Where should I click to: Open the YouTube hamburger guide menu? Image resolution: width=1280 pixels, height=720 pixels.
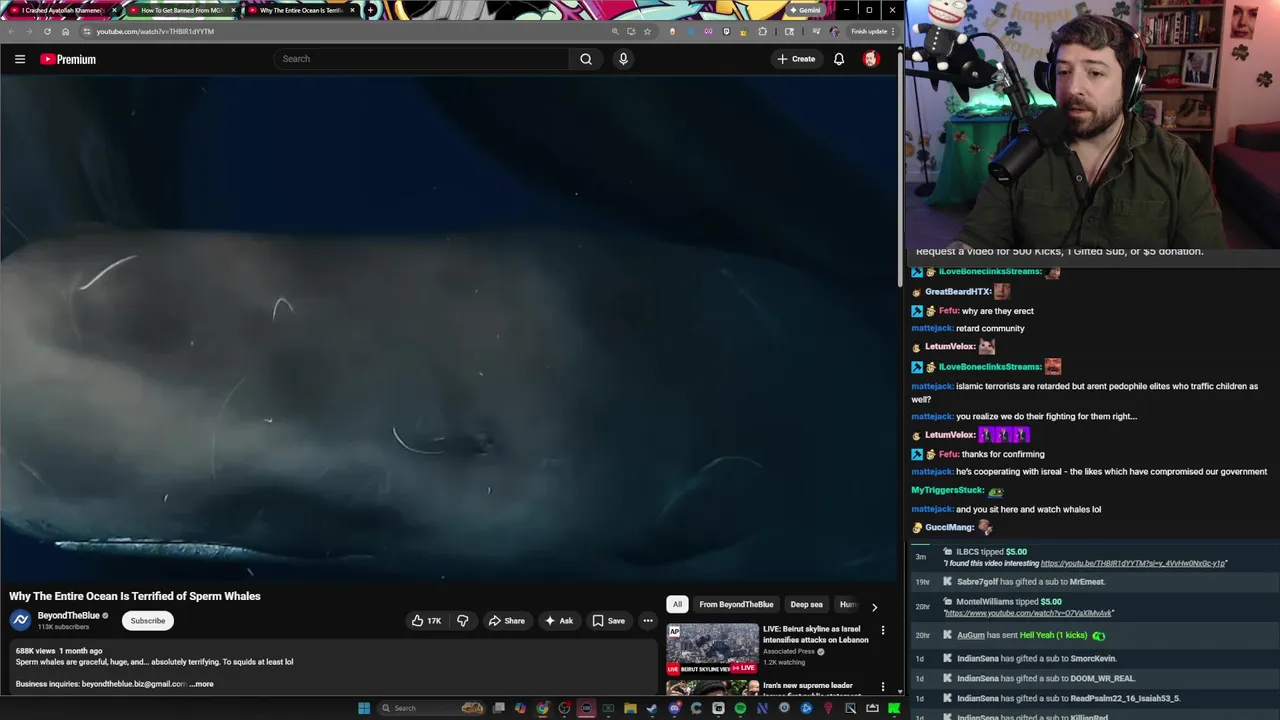20,59
